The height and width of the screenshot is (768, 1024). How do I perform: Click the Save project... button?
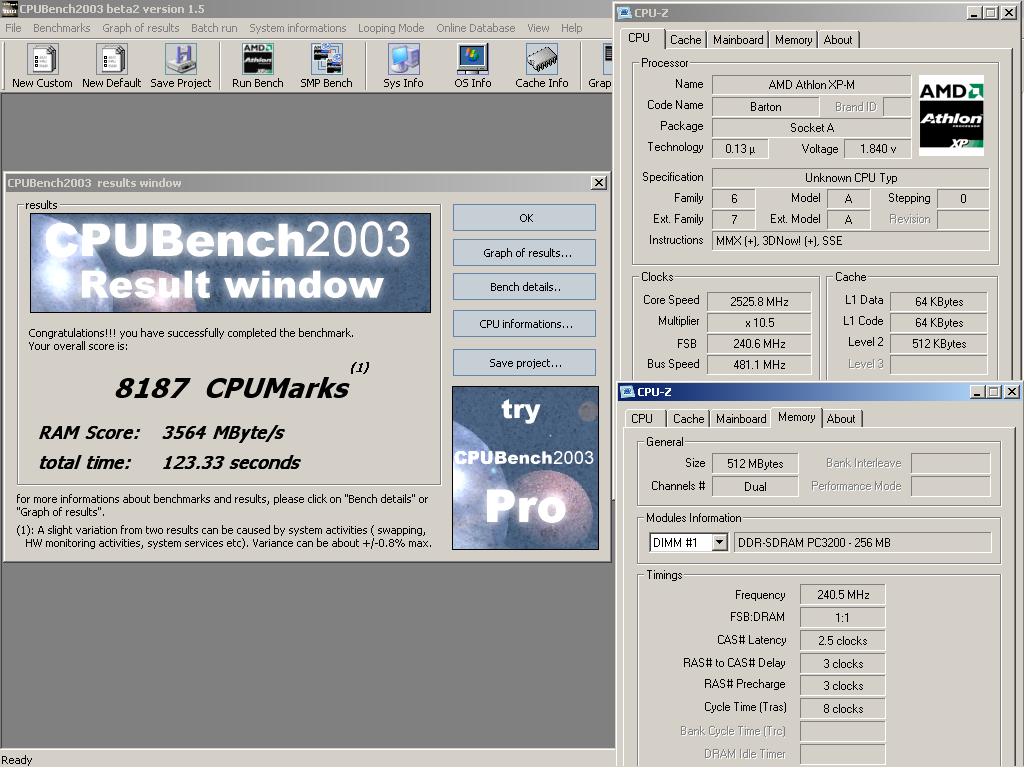524,363
